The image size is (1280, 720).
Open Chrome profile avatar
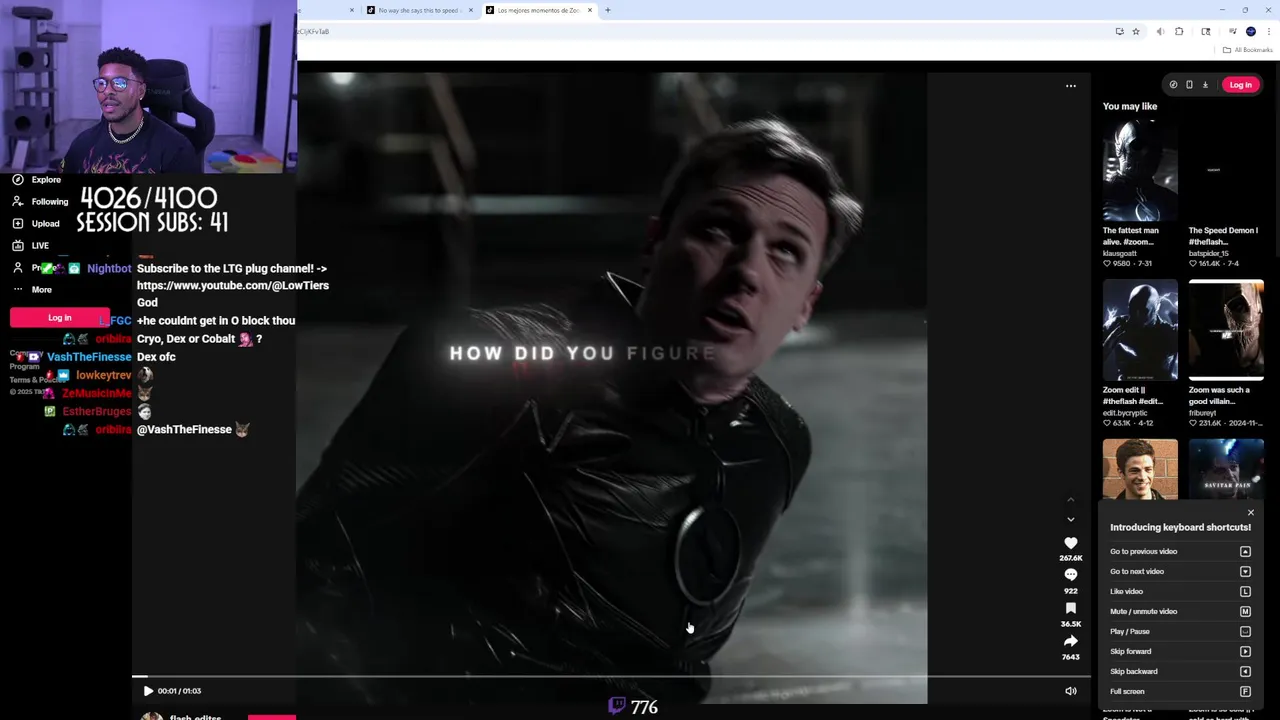(1251, 32)
